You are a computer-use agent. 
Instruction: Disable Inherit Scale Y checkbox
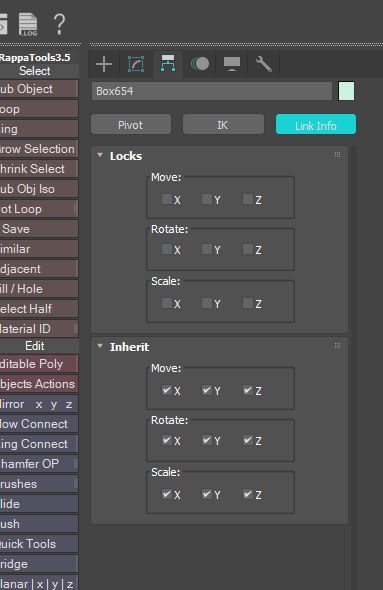(x=207, y=494)
